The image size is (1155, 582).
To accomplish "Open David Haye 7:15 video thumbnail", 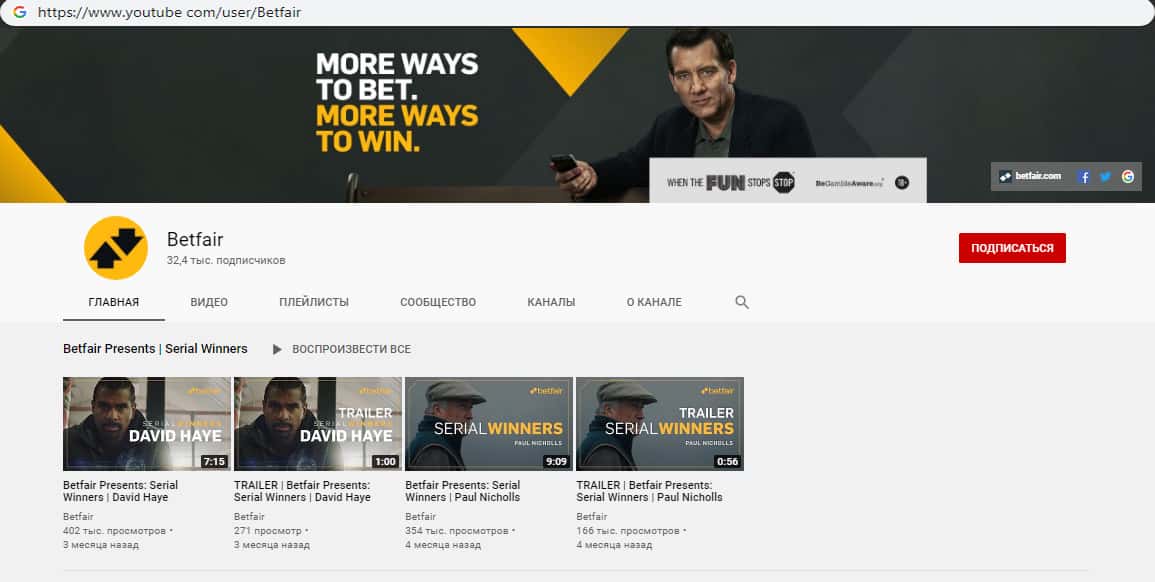I will (147, 424).
